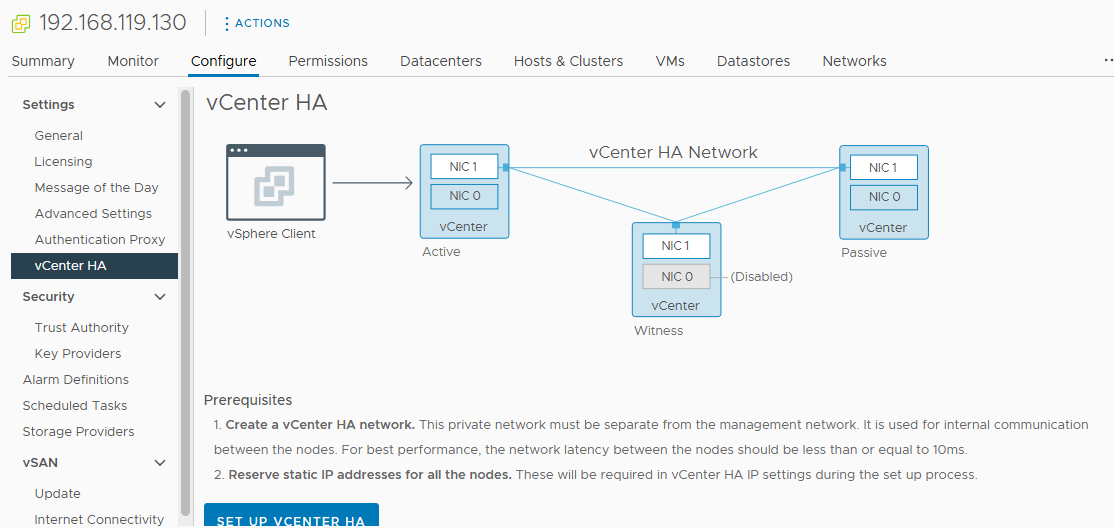Open Advanced Settings in sidebar
Image resolution: width=1114 pixels, height=528 pixels.
tap(94, 214)
